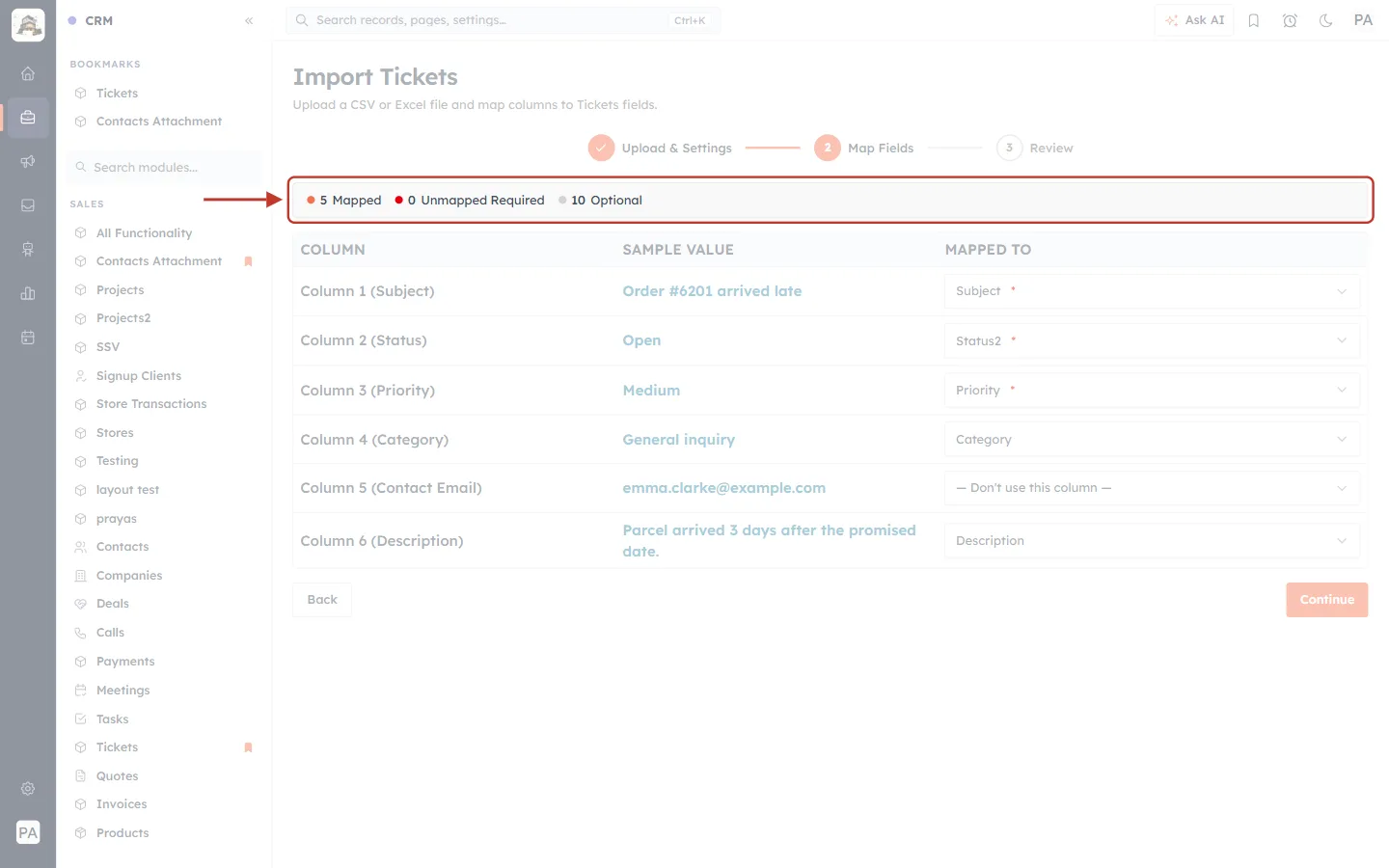
Task: Open the Home icon in the left rail
Action: pos(28,73)
